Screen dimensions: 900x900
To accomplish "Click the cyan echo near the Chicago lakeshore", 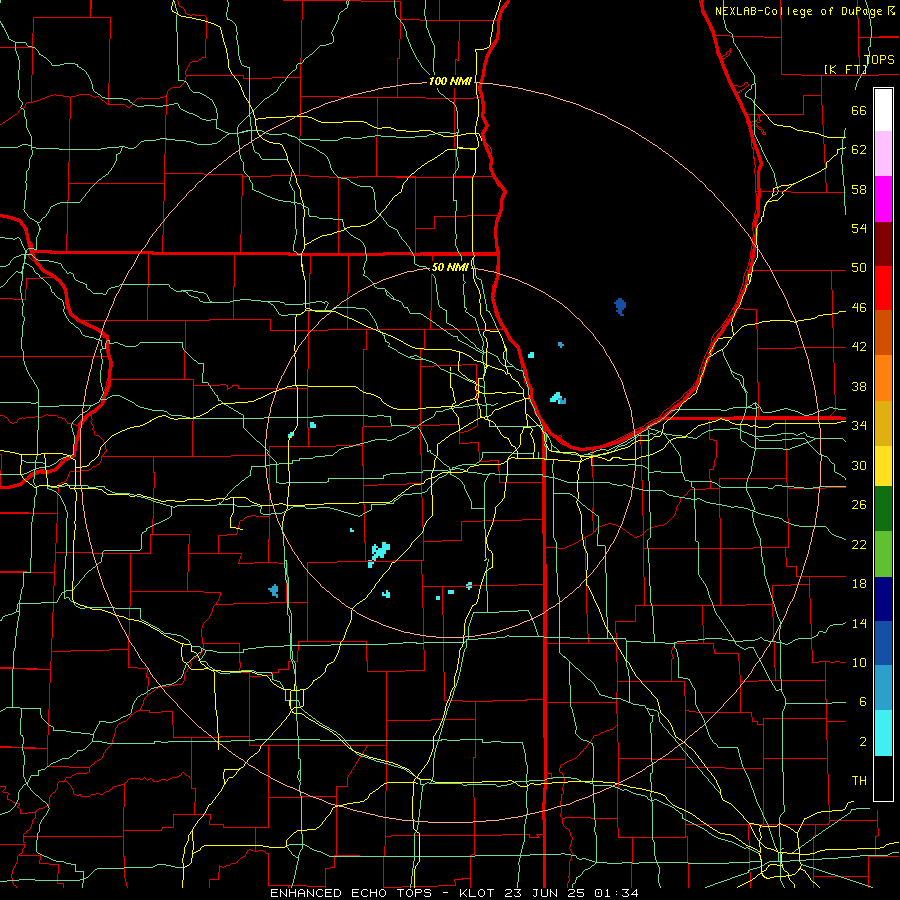I will (x=558, y=398).
